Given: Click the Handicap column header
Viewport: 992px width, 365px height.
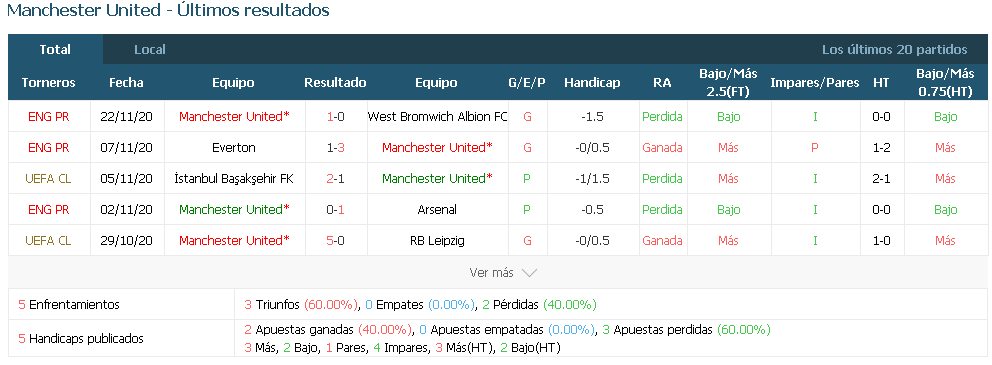Looking at the screenshot, I should tap(592, 83).
